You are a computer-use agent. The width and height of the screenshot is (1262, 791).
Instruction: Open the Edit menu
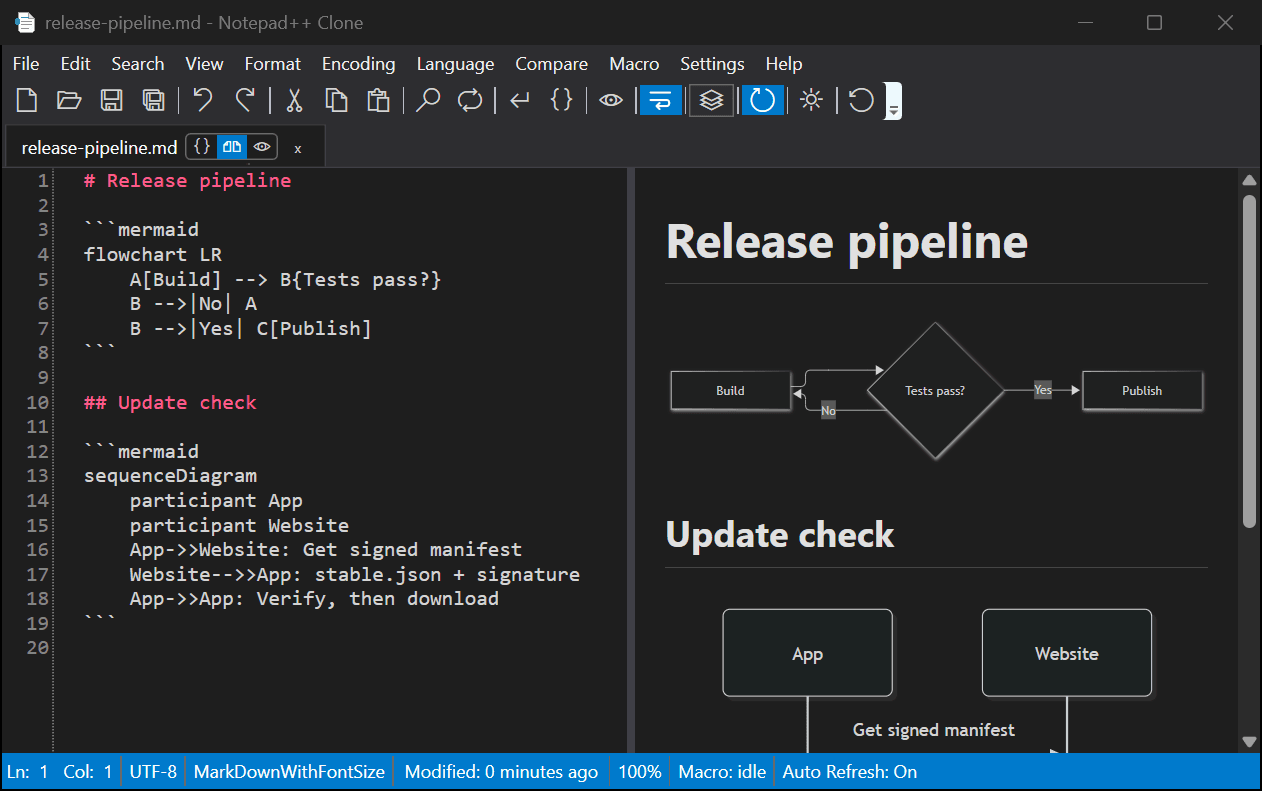(76, 63)
